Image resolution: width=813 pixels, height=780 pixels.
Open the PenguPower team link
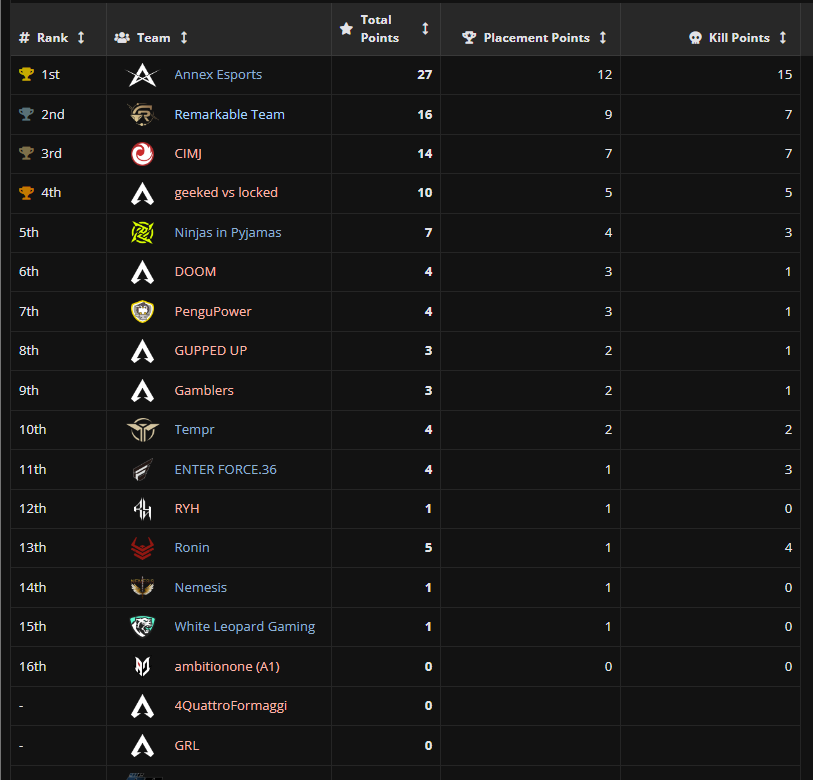[213, 311]
